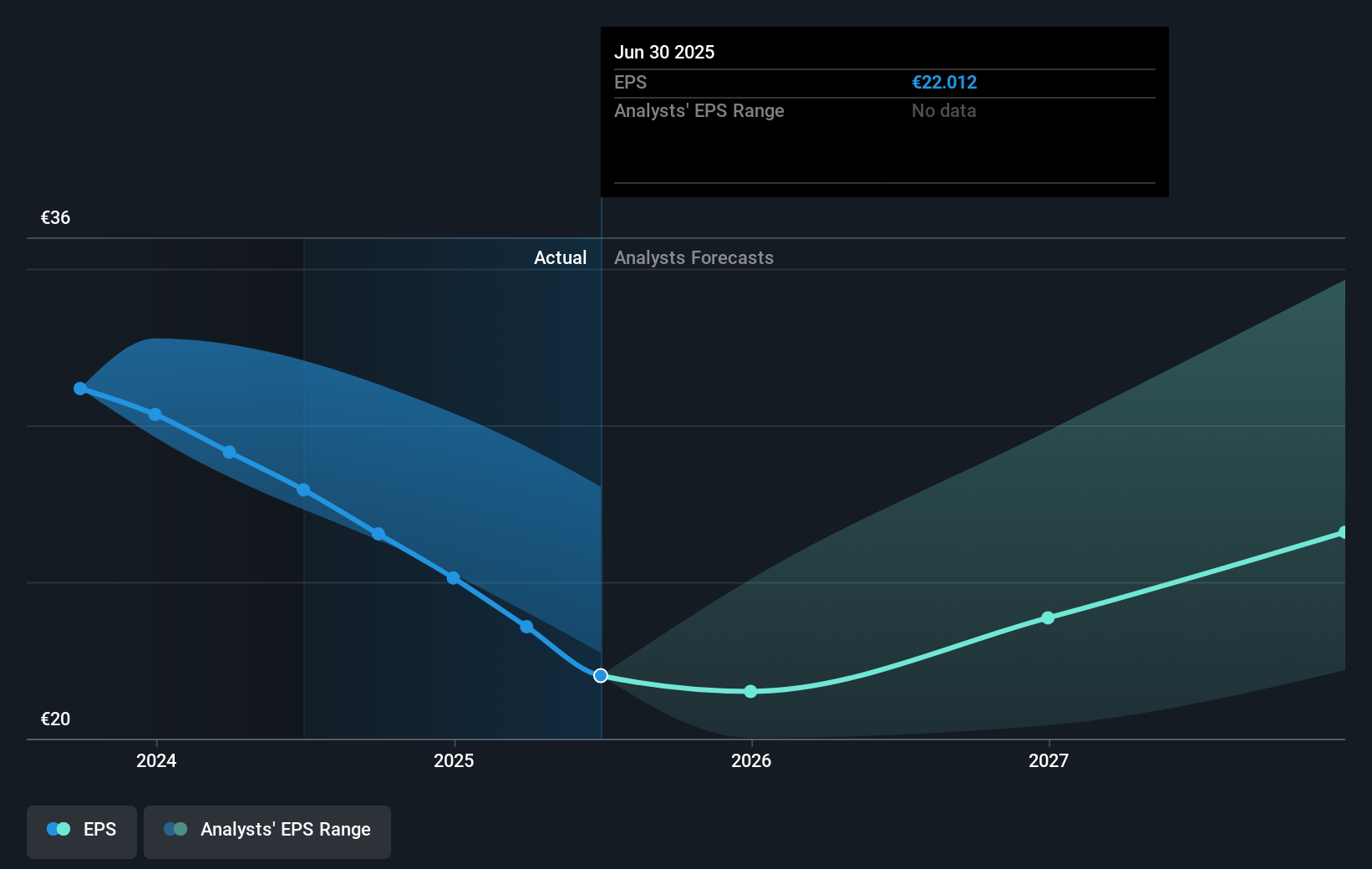
Task: Click the Actual section label
Action: [x=560, y=258]
